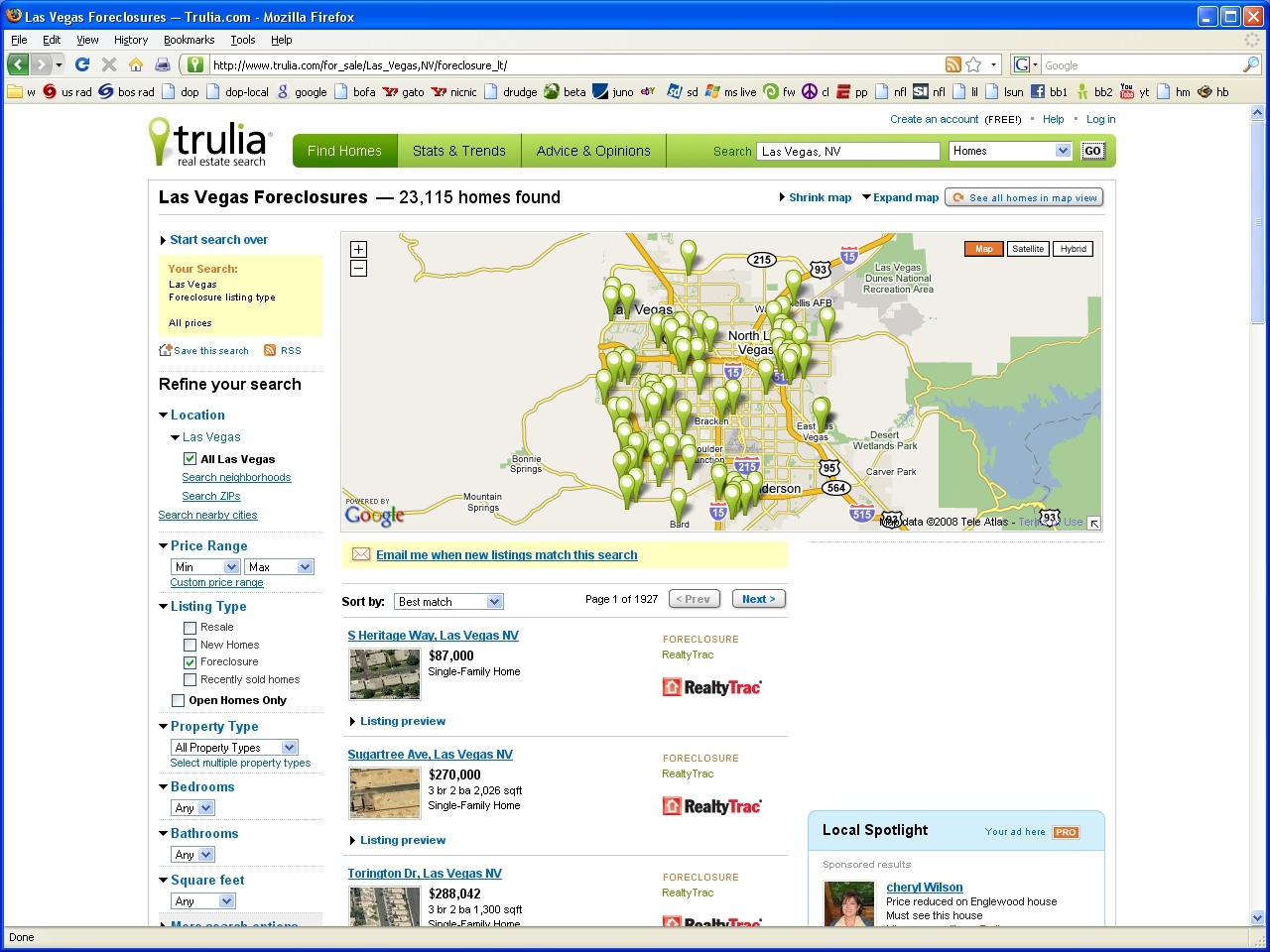Image resolution: width=1270 pixels, height=952 pixels.
Task: Click the Print toolbar icon
Action: click(163, 64)
